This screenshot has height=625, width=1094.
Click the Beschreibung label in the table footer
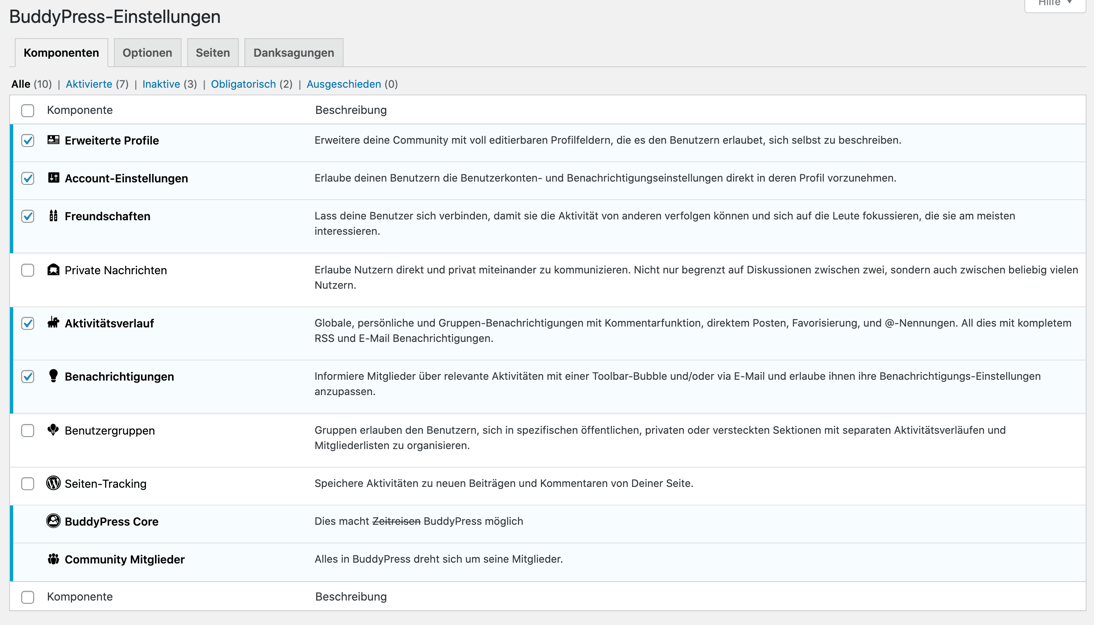point(351,597)
